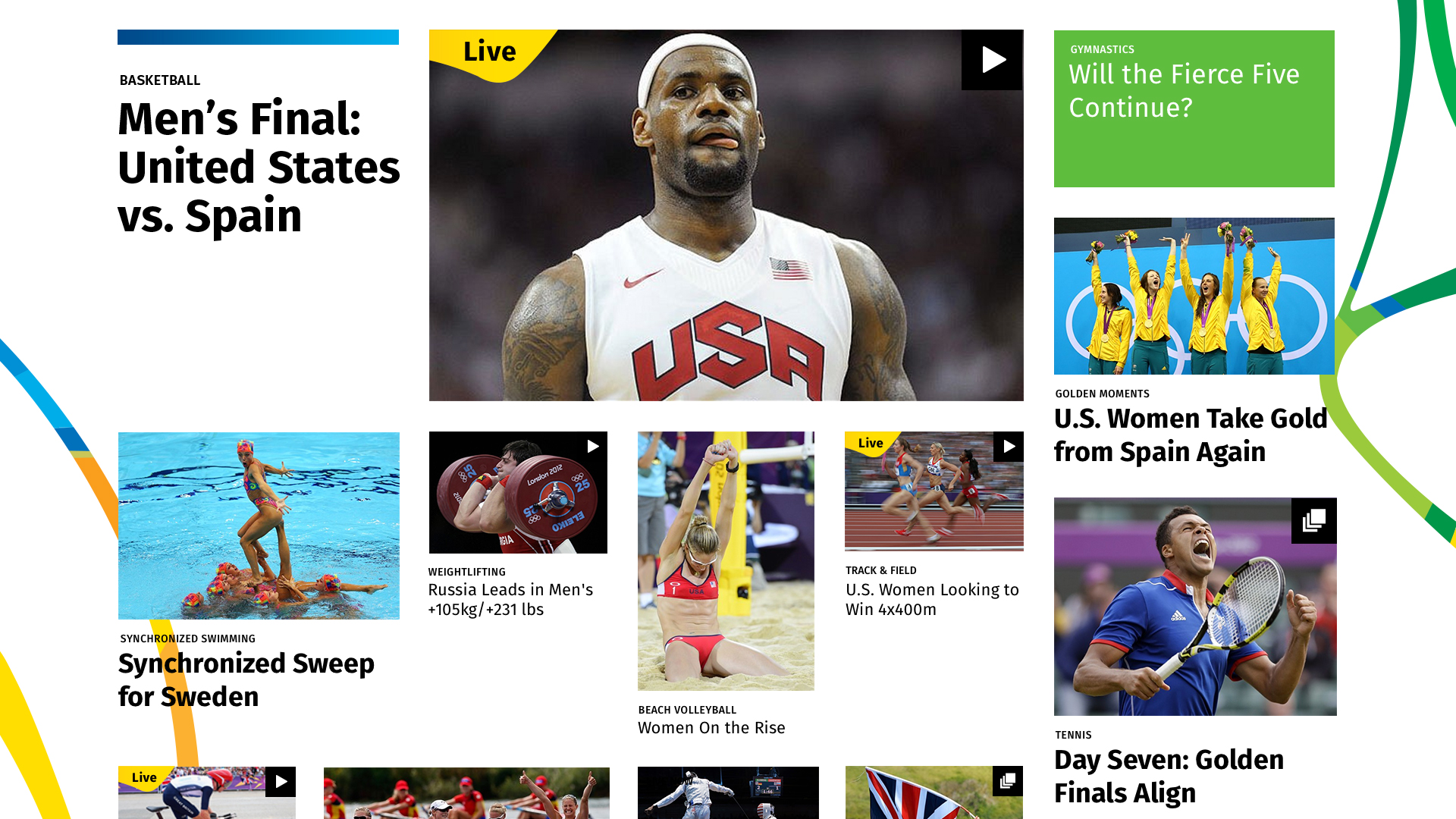This screenshot has width=1456, height=819.
Task: Click the yellow Live badge on basketball
Action: [x=490, y=52]
